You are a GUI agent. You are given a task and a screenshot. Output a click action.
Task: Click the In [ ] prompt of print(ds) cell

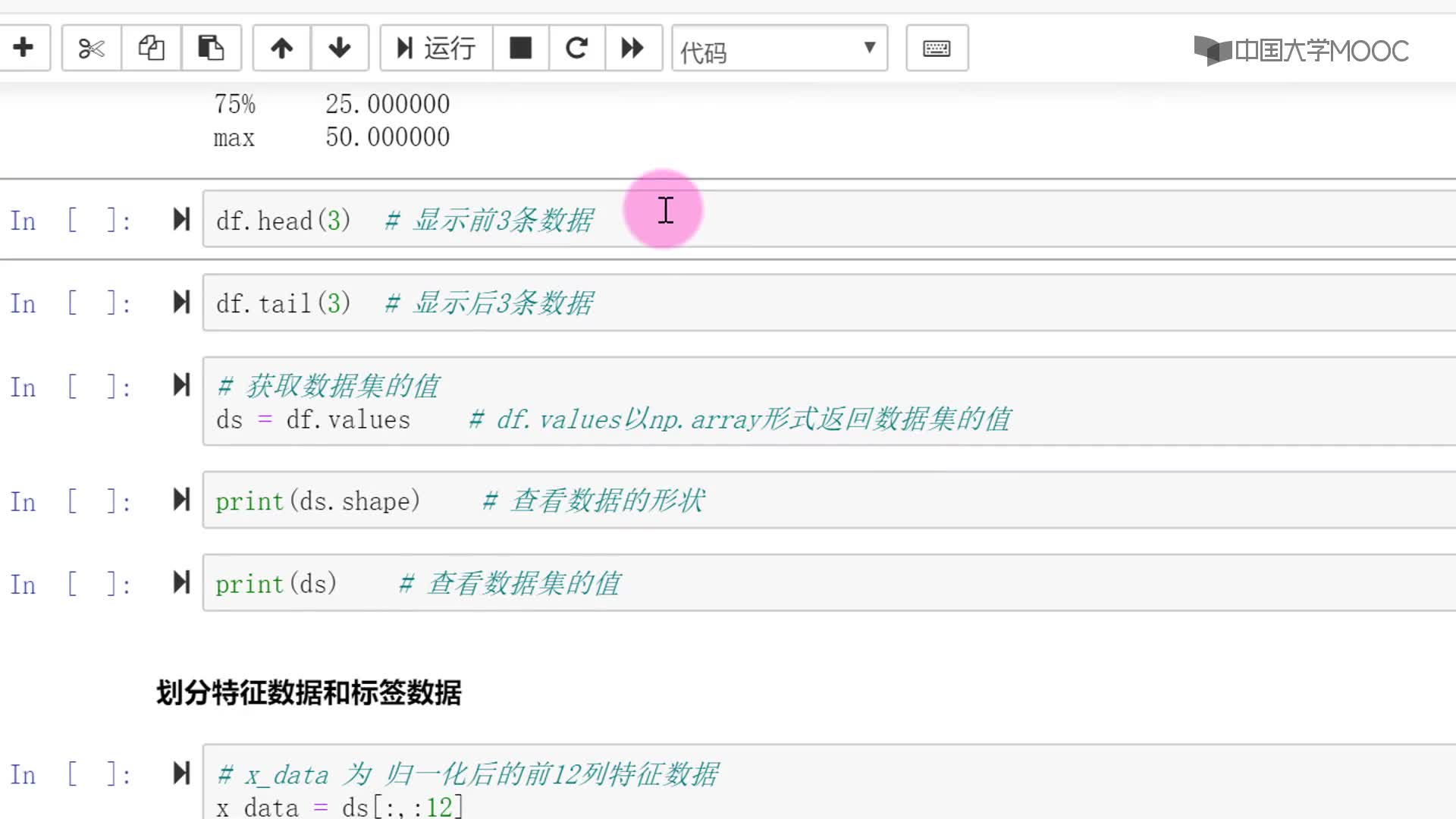[x=71, y=584]
